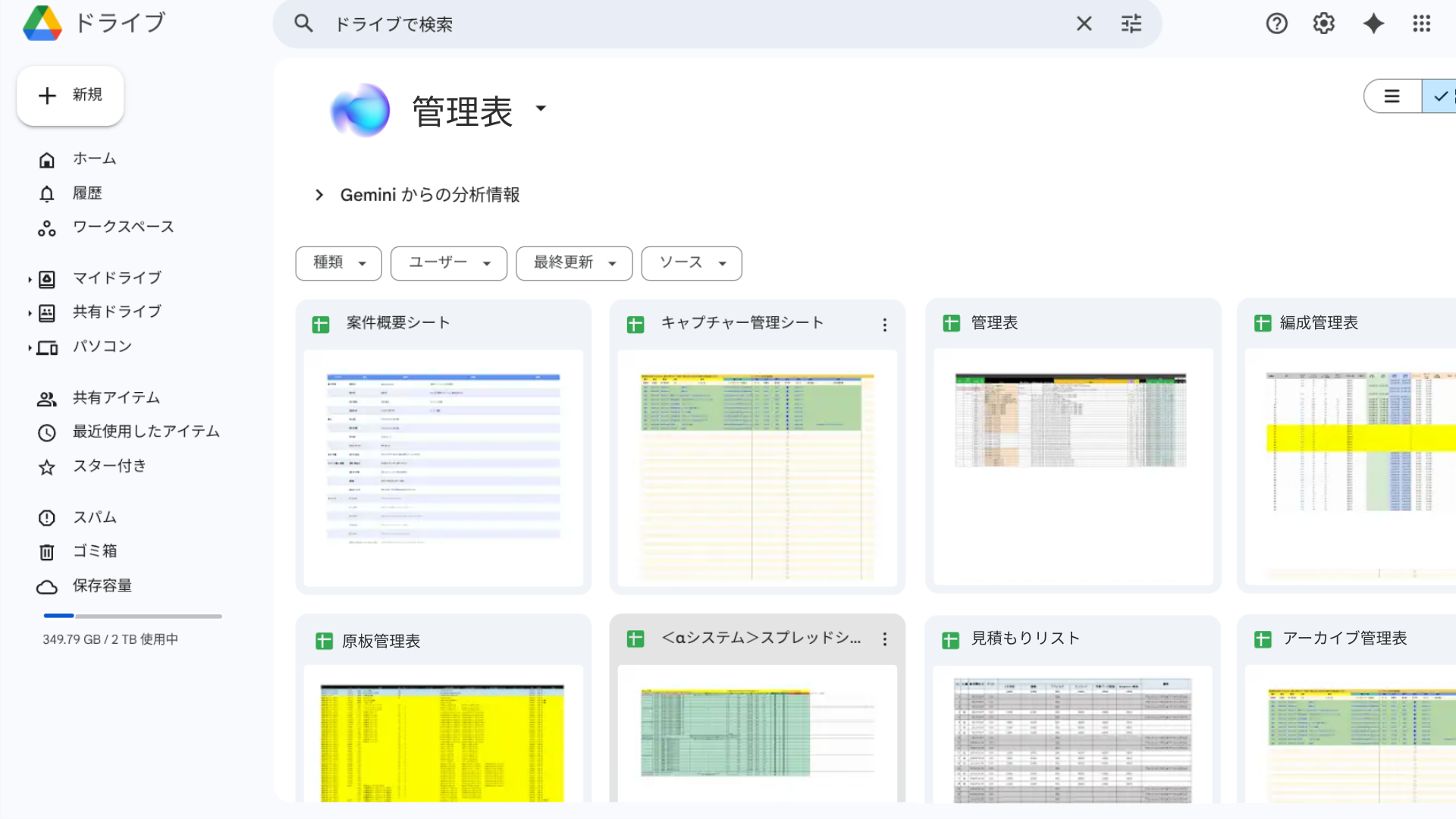Switch to grid layout view

1441,96
